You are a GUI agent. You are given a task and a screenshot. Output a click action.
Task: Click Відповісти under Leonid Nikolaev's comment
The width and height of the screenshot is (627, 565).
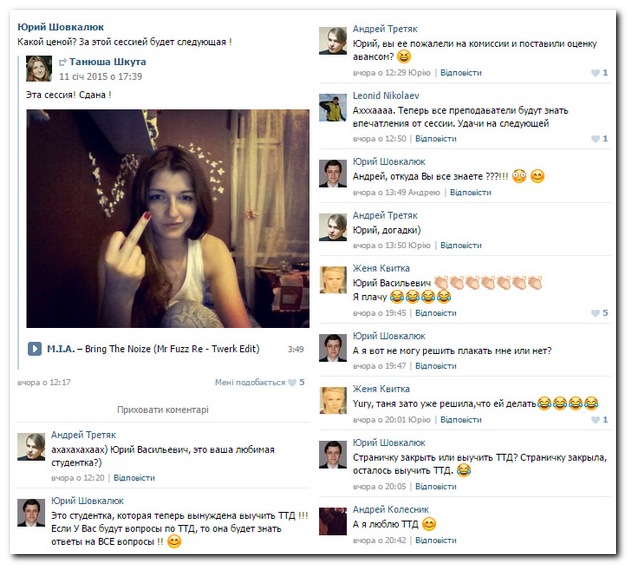[436, 139]
